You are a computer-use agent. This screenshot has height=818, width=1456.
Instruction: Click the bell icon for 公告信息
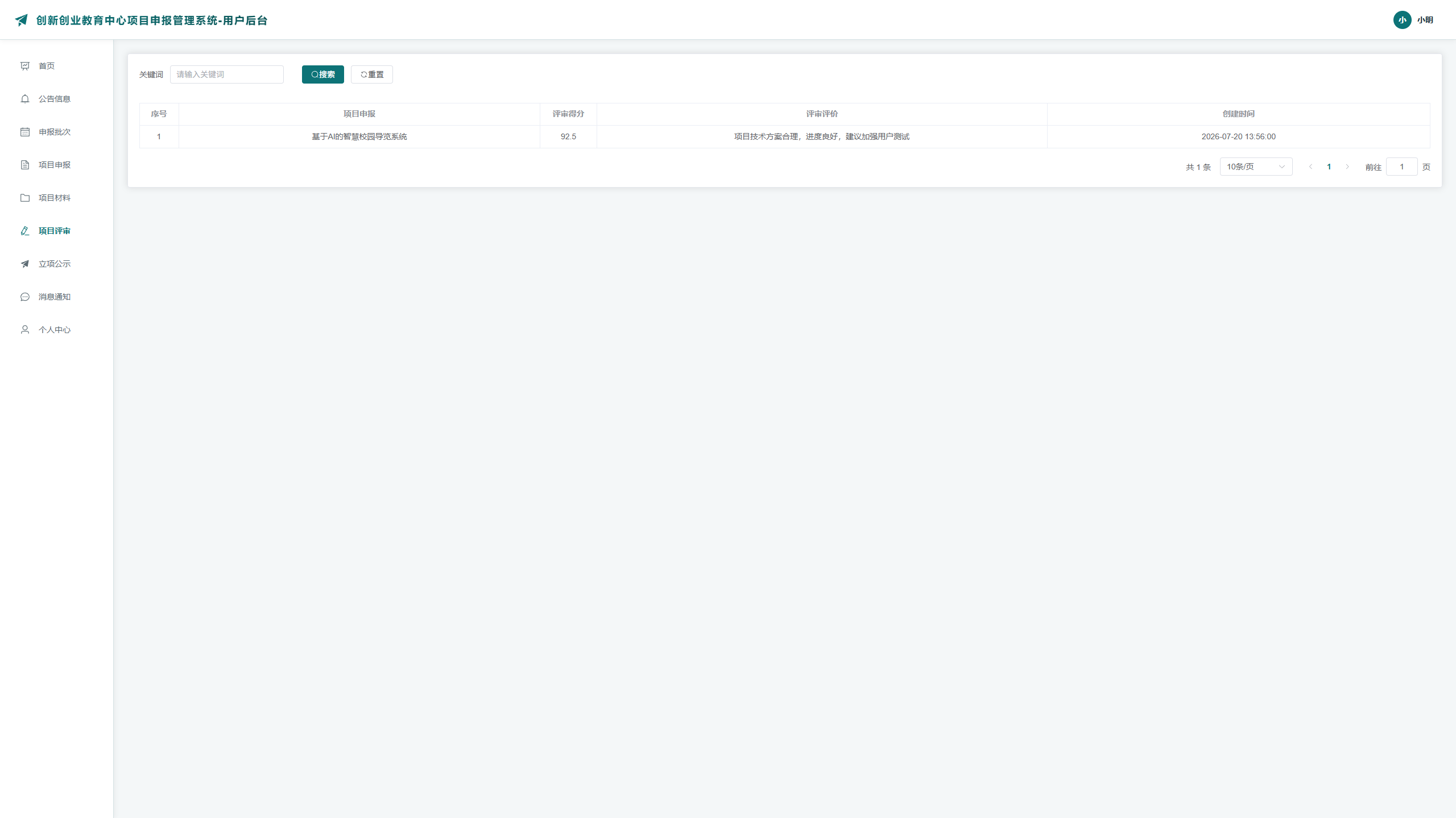click(x=25, y=99)
